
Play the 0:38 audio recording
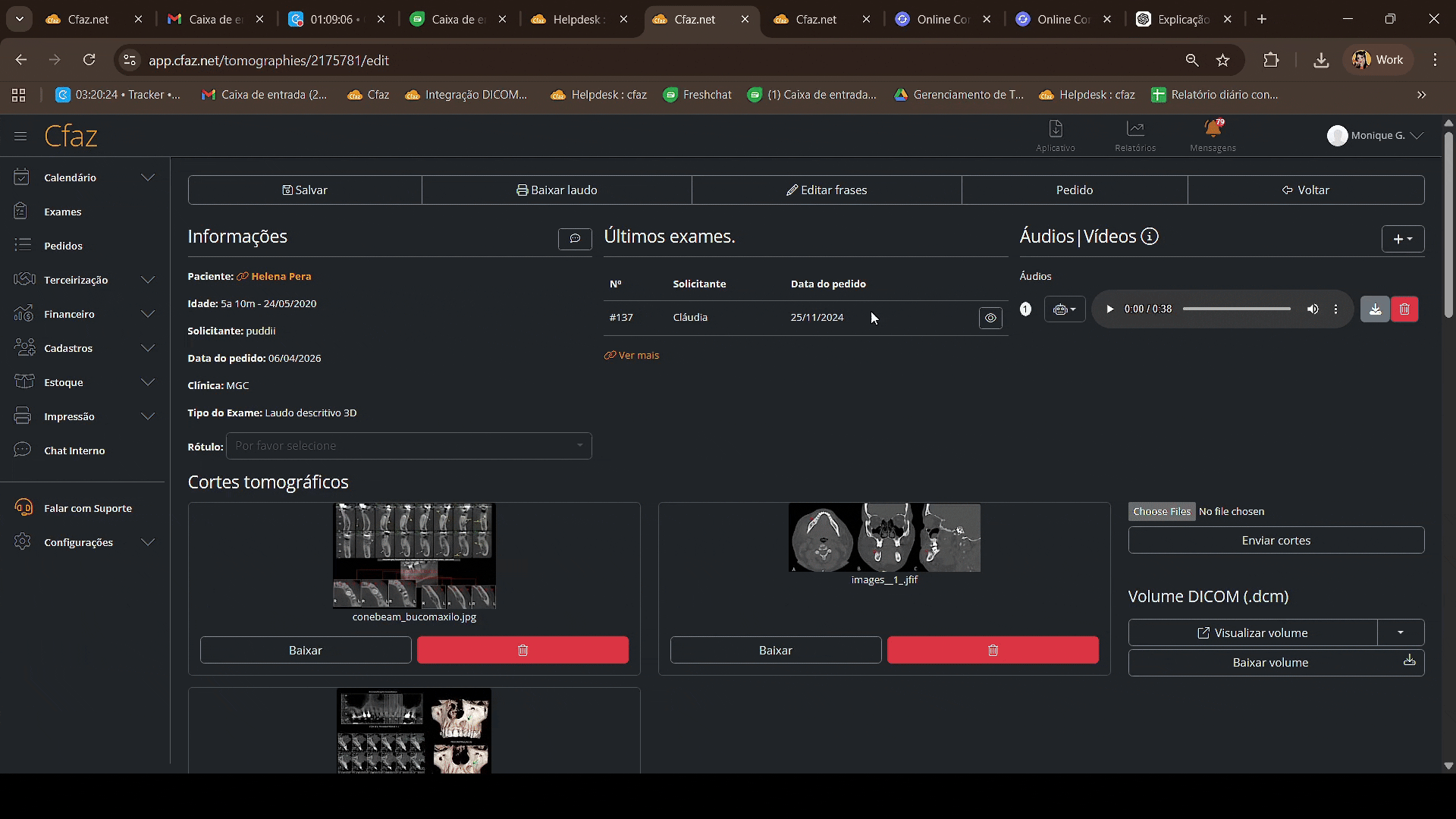coord(1109,309)
